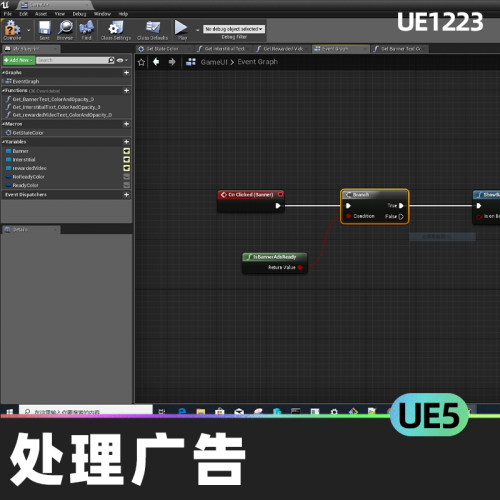
Task: Open the Console dropdown arrow
Action: (x=28, y=30)
